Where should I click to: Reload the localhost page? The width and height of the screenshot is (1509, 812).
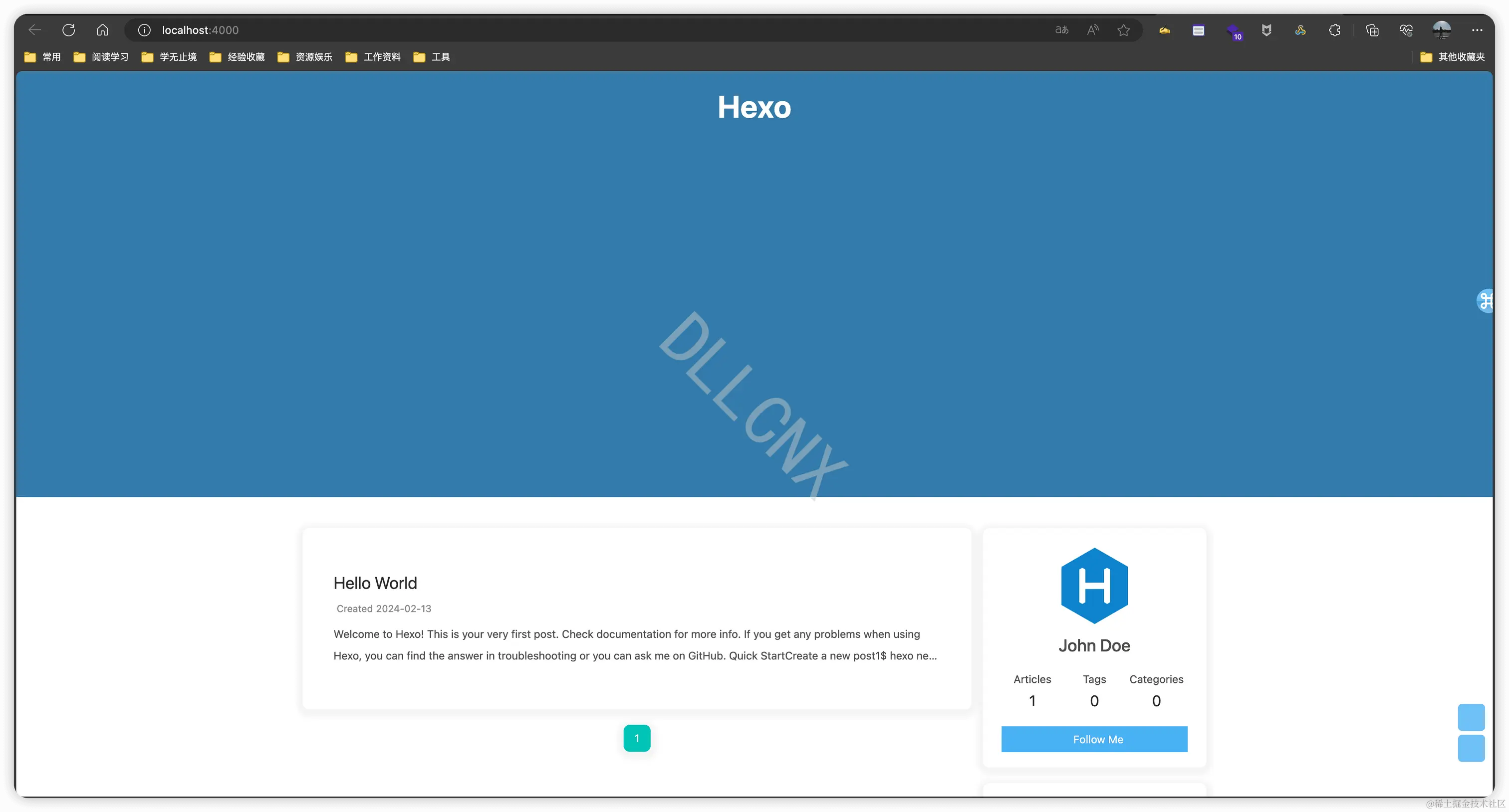coord(68,30)
